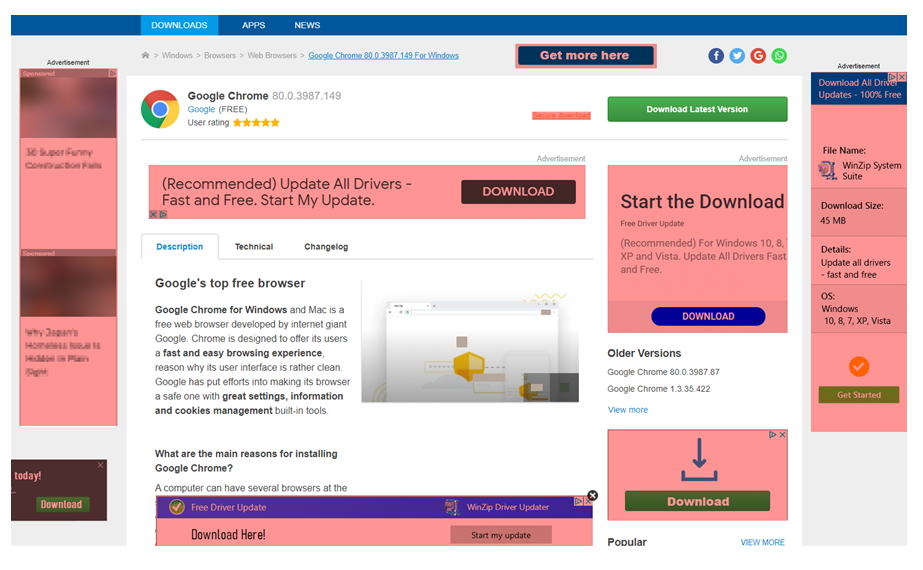Click the blue DOWNLOAD button in side ad
Image resolution: width=923 pixels, height=570 pixels.
708,316
